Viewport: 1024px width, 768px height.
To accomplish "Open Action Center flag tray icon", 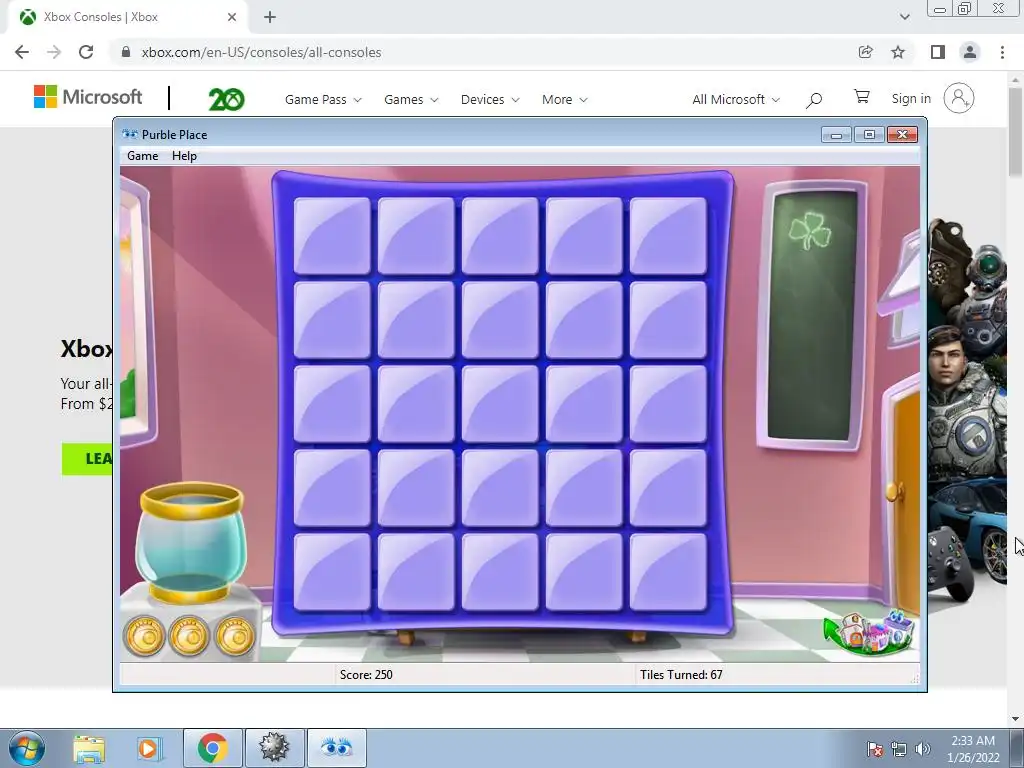I will tap(875, 749).
